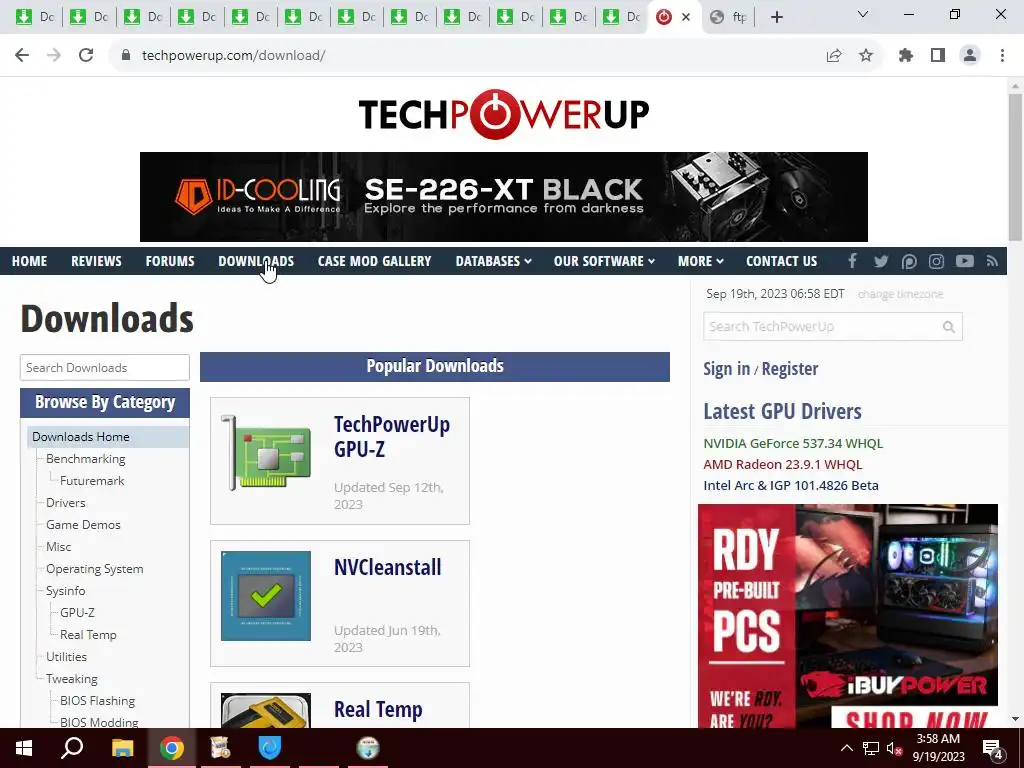This screenshot has width=1024, height=768.
Task: Select Tweaking category
Action: pyautogui.click(x=72, y=679)
